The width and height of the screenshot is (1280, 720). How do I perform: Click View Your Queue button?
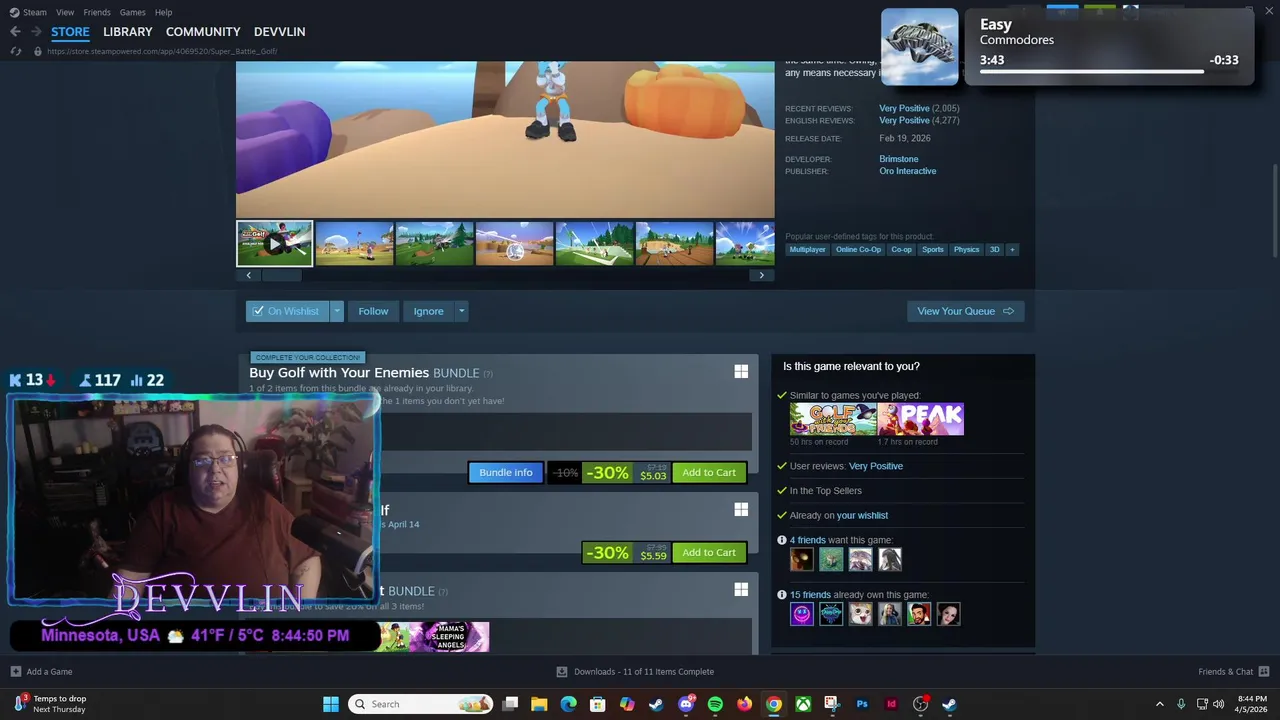[965, 311]
